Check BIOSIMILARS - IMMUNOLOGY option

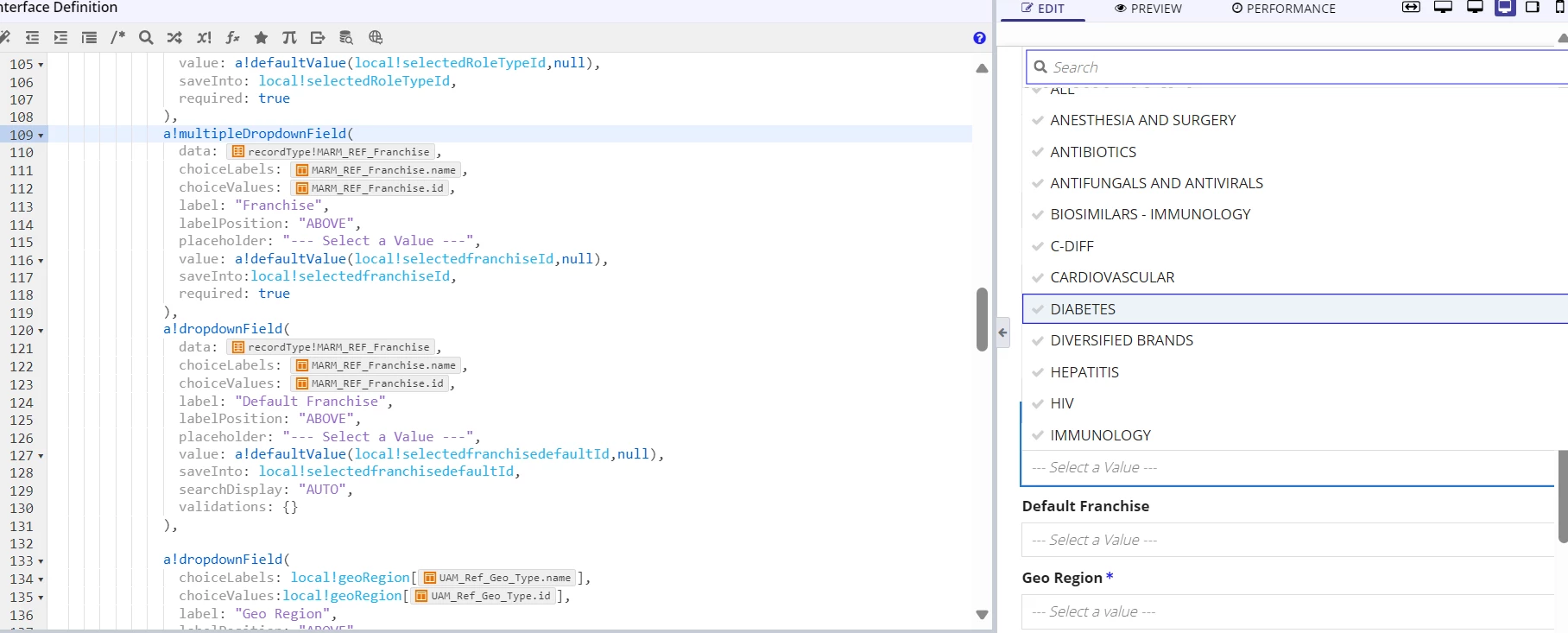pos(1295,214)
